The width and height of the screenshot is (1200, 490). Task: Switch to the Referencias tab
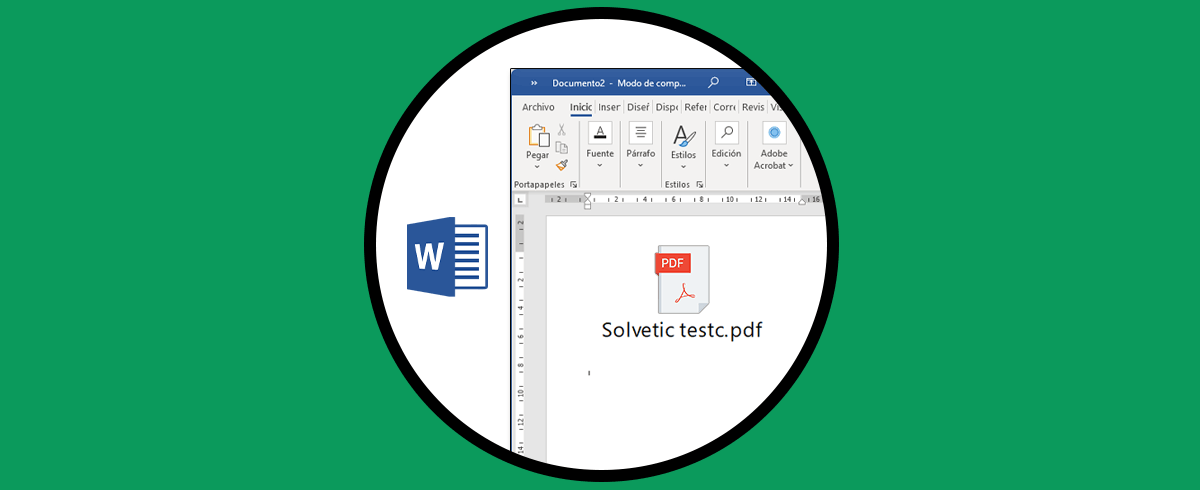pyautogui.click(x=696, y=107)
